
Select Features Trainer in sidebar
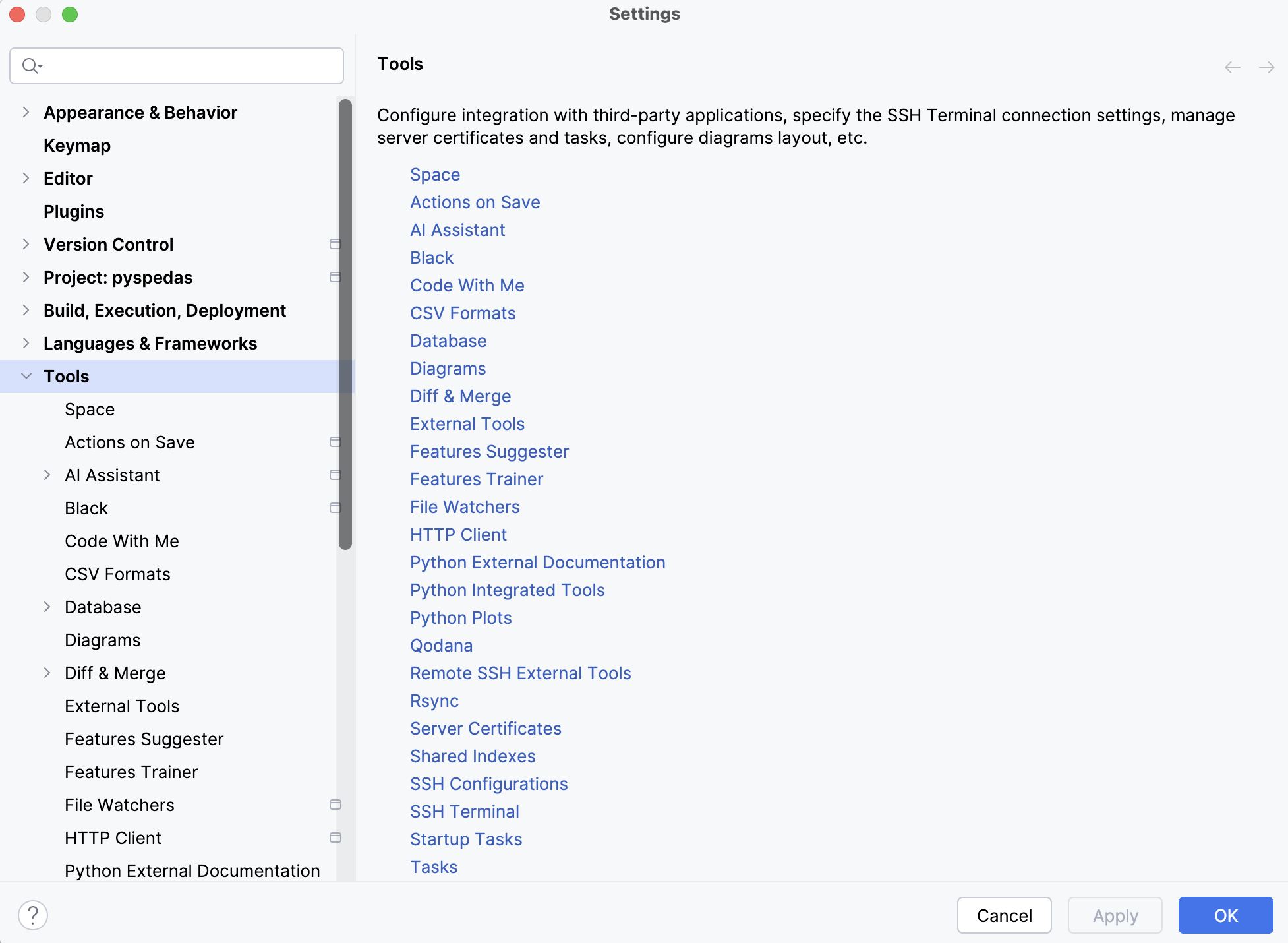click(131, 772)
